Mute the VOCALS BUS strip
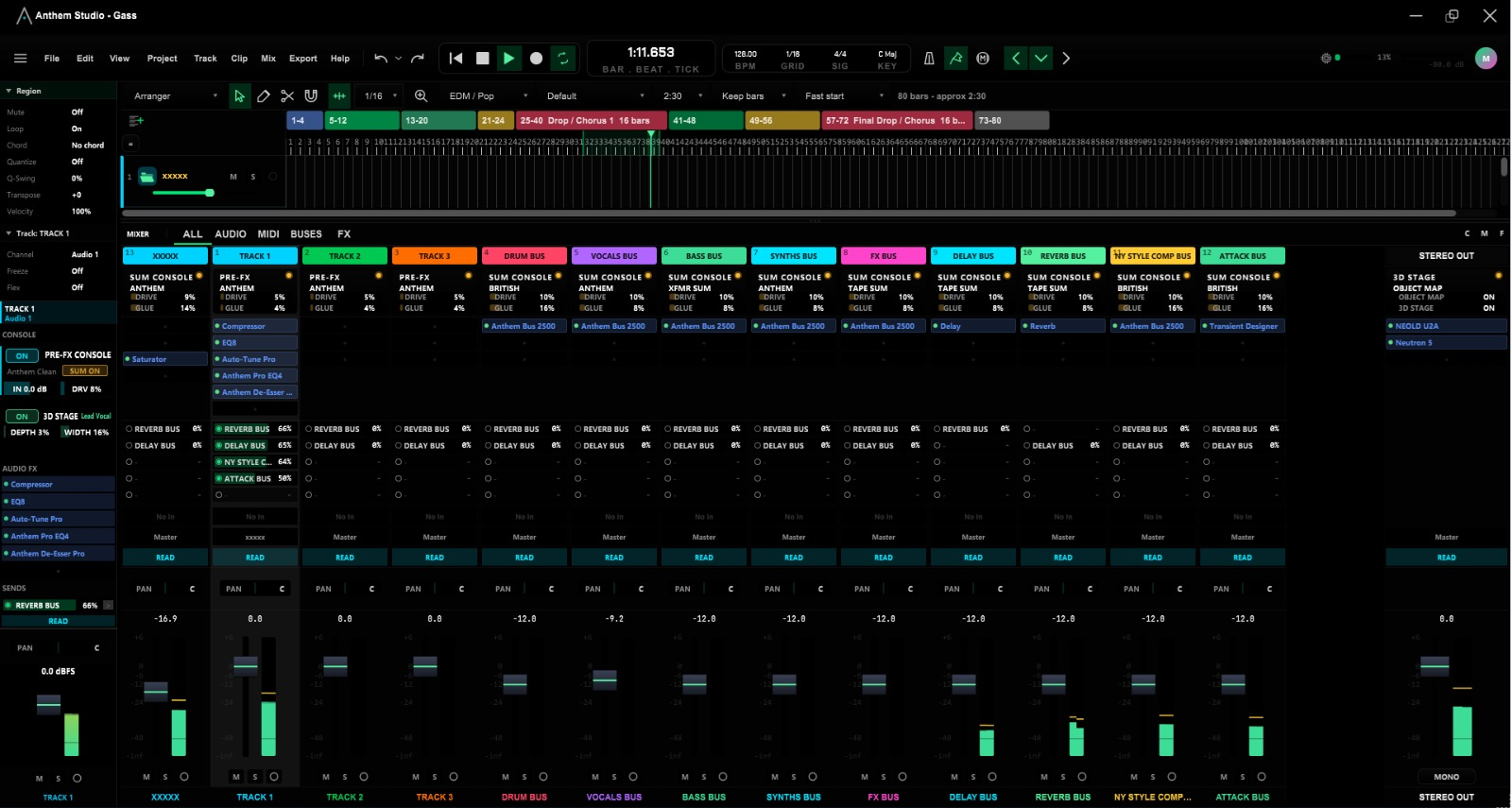The image size is (1512, 808). 595,777
